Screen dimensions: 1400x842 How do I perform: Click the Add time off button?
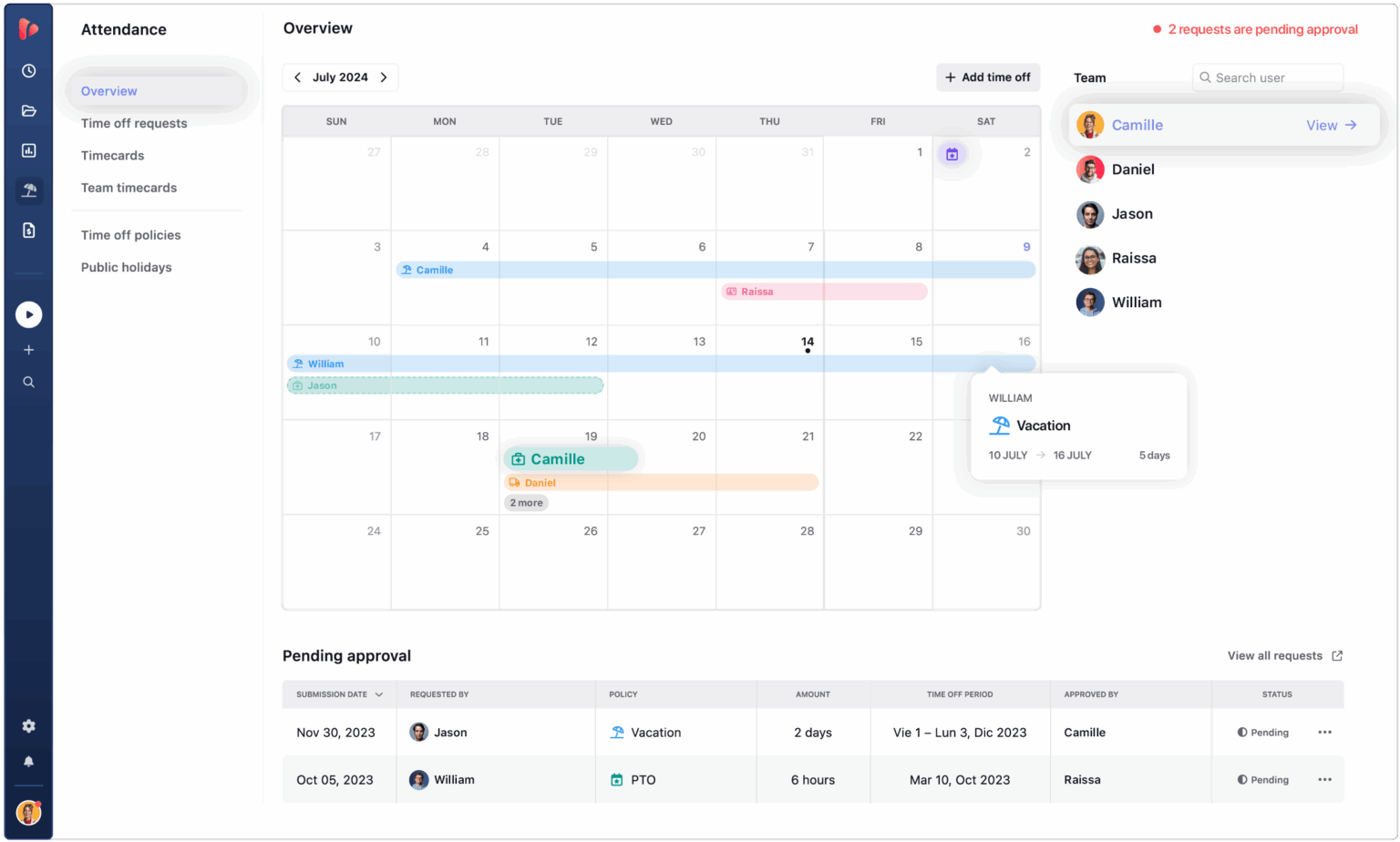pyautogui.click(x=988, y=77)
